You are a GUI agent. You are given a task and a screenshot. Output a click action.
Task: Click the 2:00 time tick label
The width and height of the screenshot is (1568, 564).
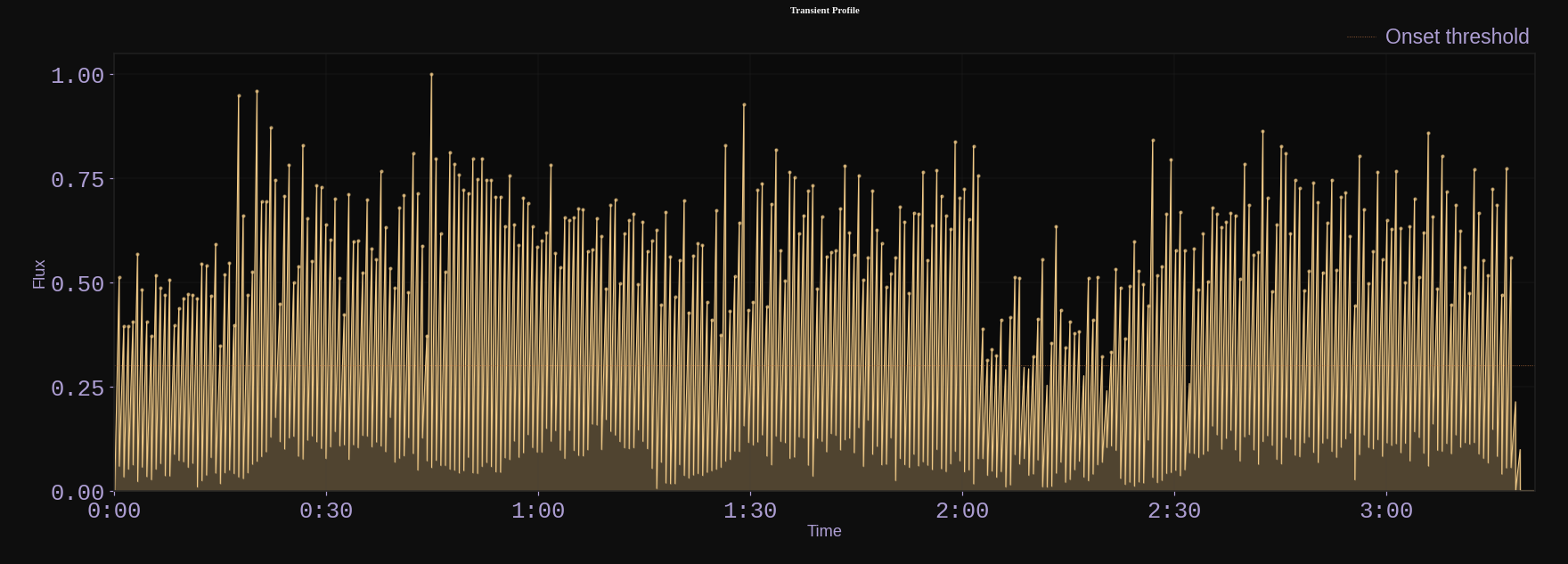[x=962, y=511]
